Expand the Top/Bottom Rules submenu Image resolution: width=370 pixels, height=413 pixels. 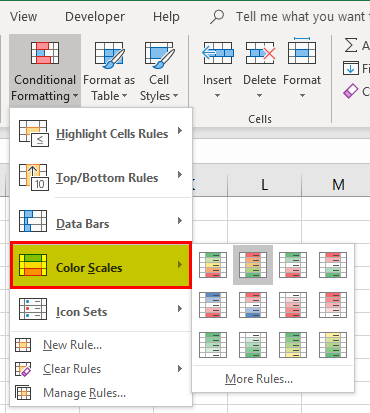coord(101,177)
